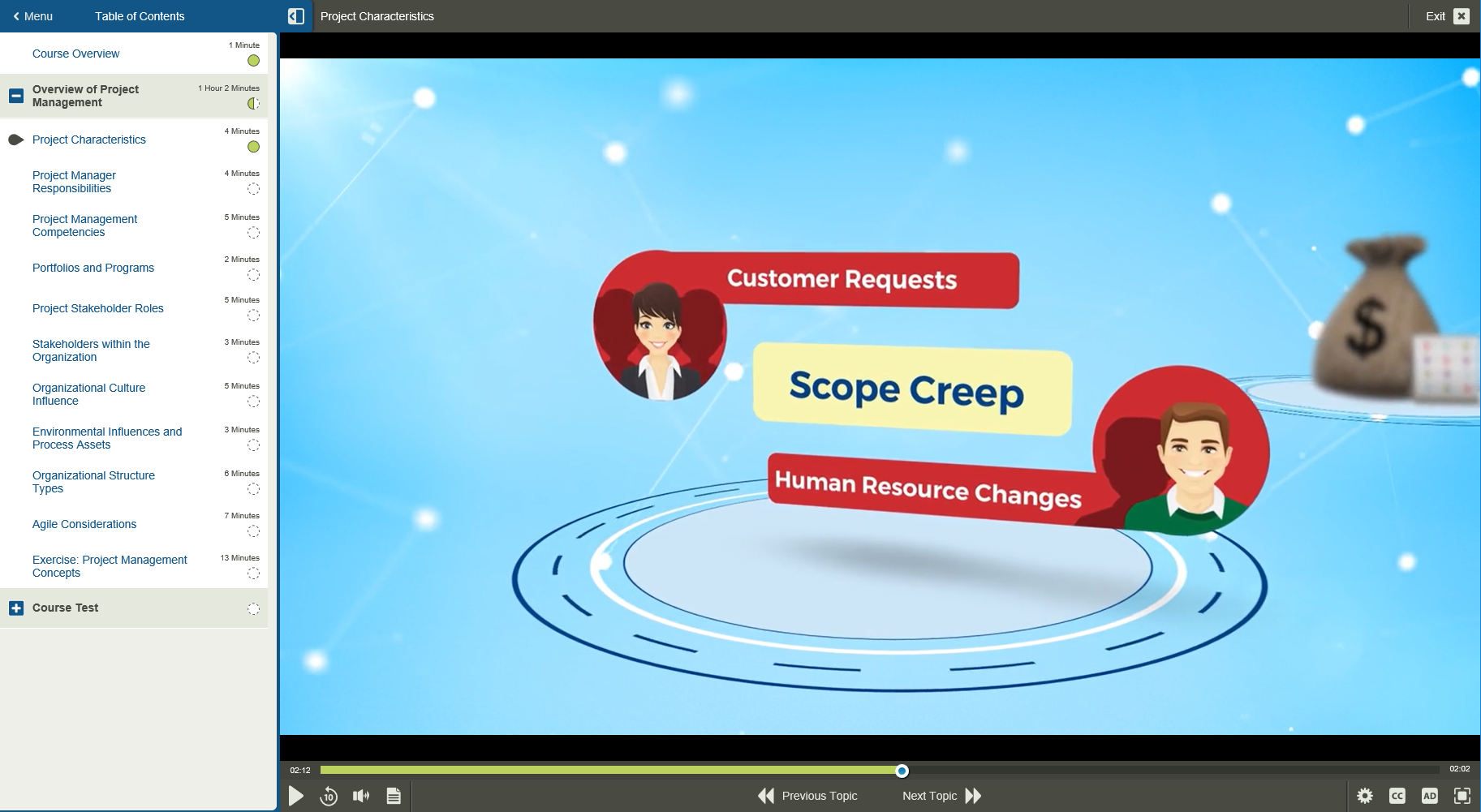The height and width of the screenshot is (812, 1481).
Task: Go back to Menu
Action: pos(33,16)
